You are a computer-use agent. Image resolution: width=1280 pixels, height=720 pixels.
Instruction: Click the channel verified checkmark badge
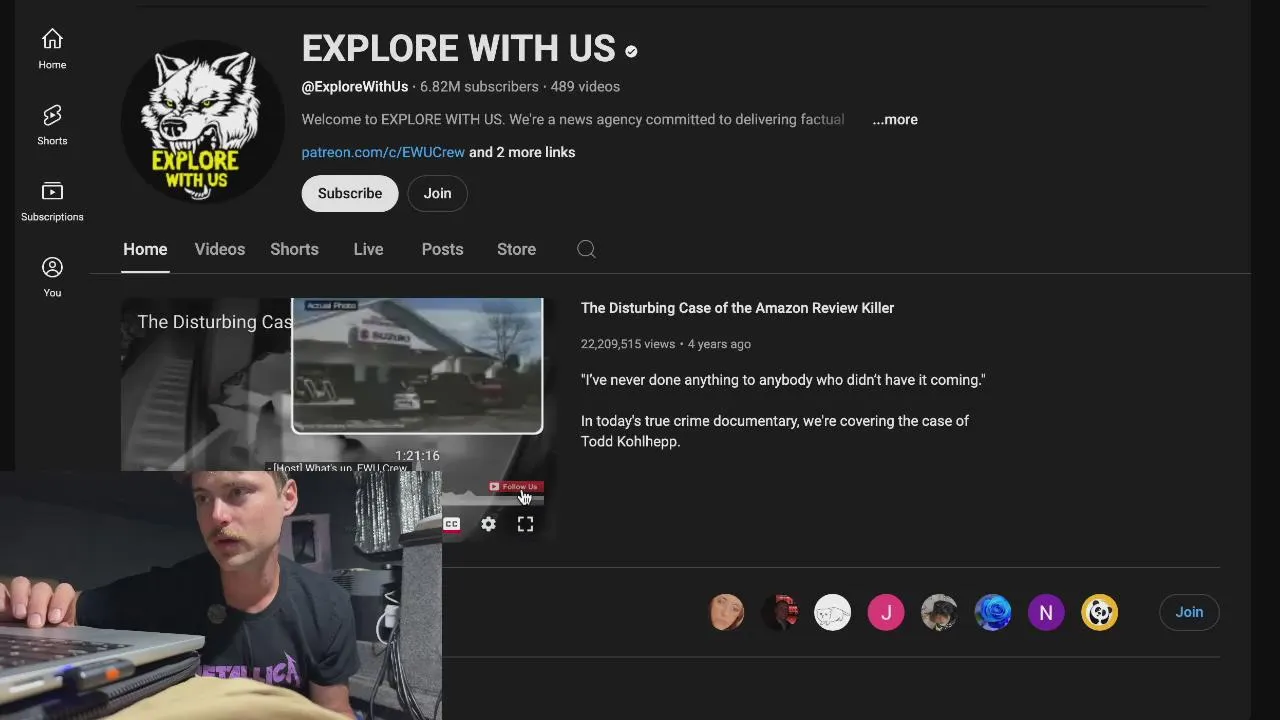631,51
